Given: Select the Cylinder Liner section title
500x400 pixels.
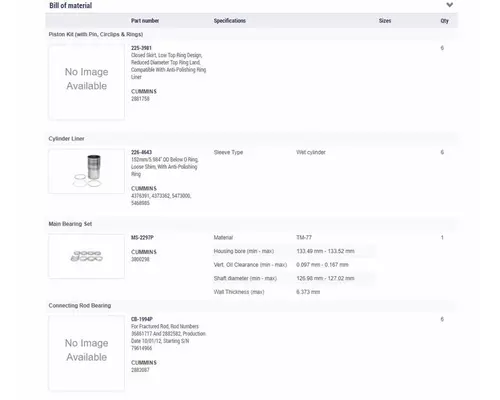Looking at the screenshot, I should [66, 139].
